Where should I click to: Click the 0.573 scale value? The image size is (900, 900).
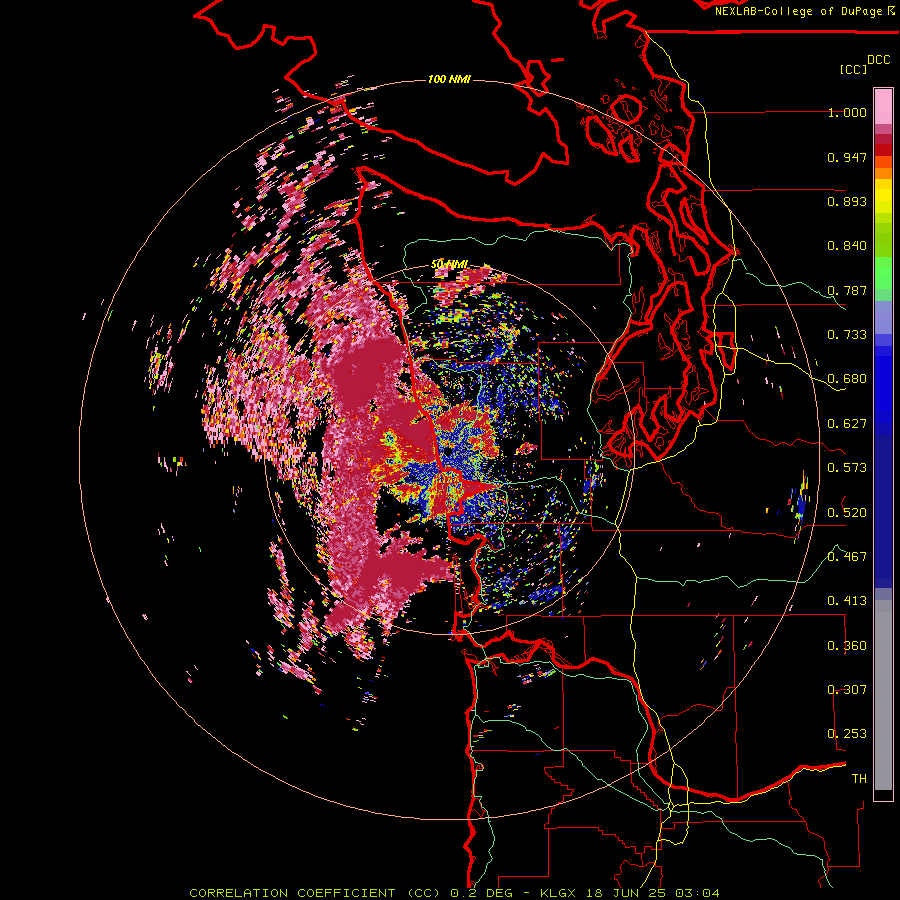coord(847,468)
